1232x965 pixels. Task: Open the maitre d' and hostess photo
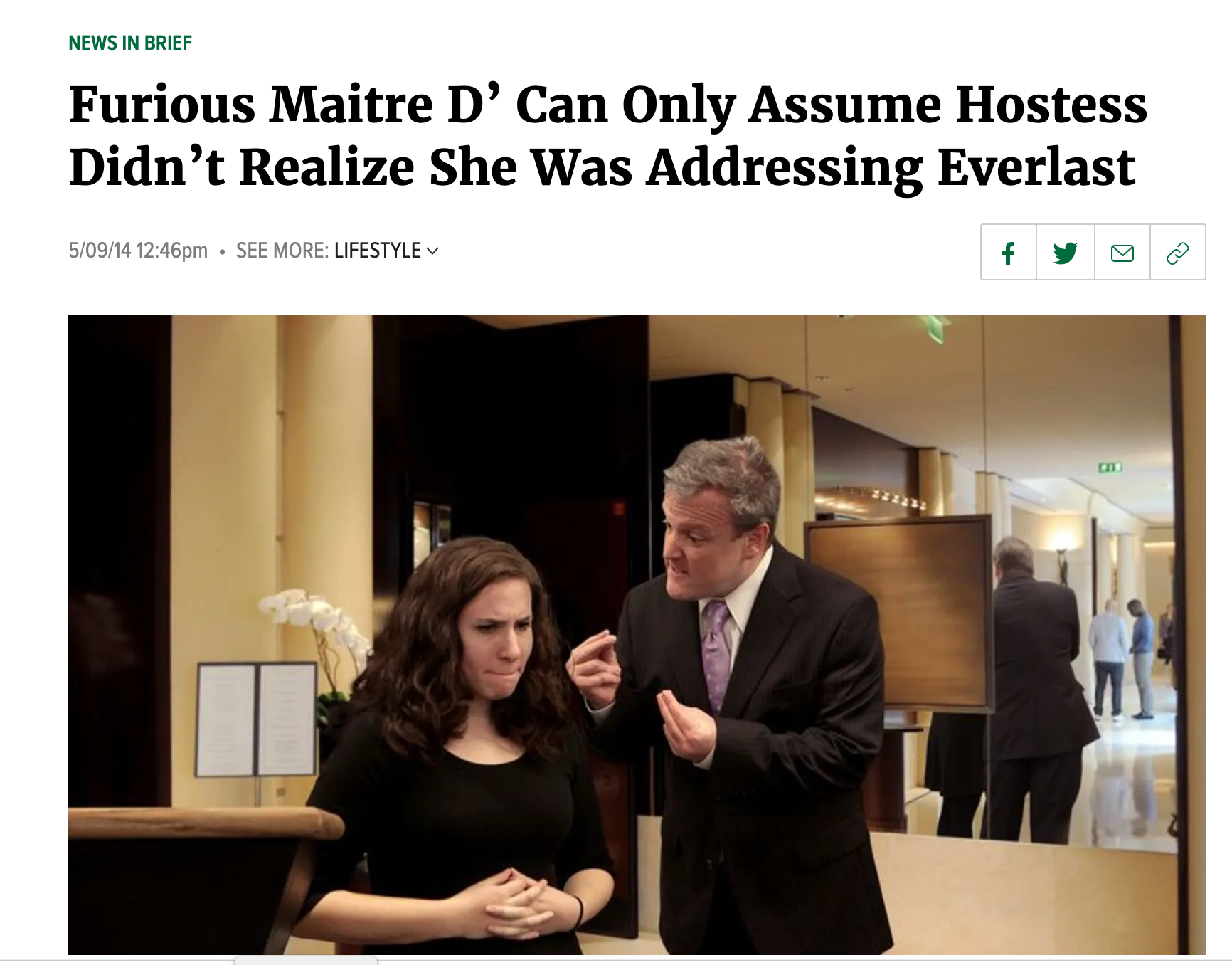point(637,634)
